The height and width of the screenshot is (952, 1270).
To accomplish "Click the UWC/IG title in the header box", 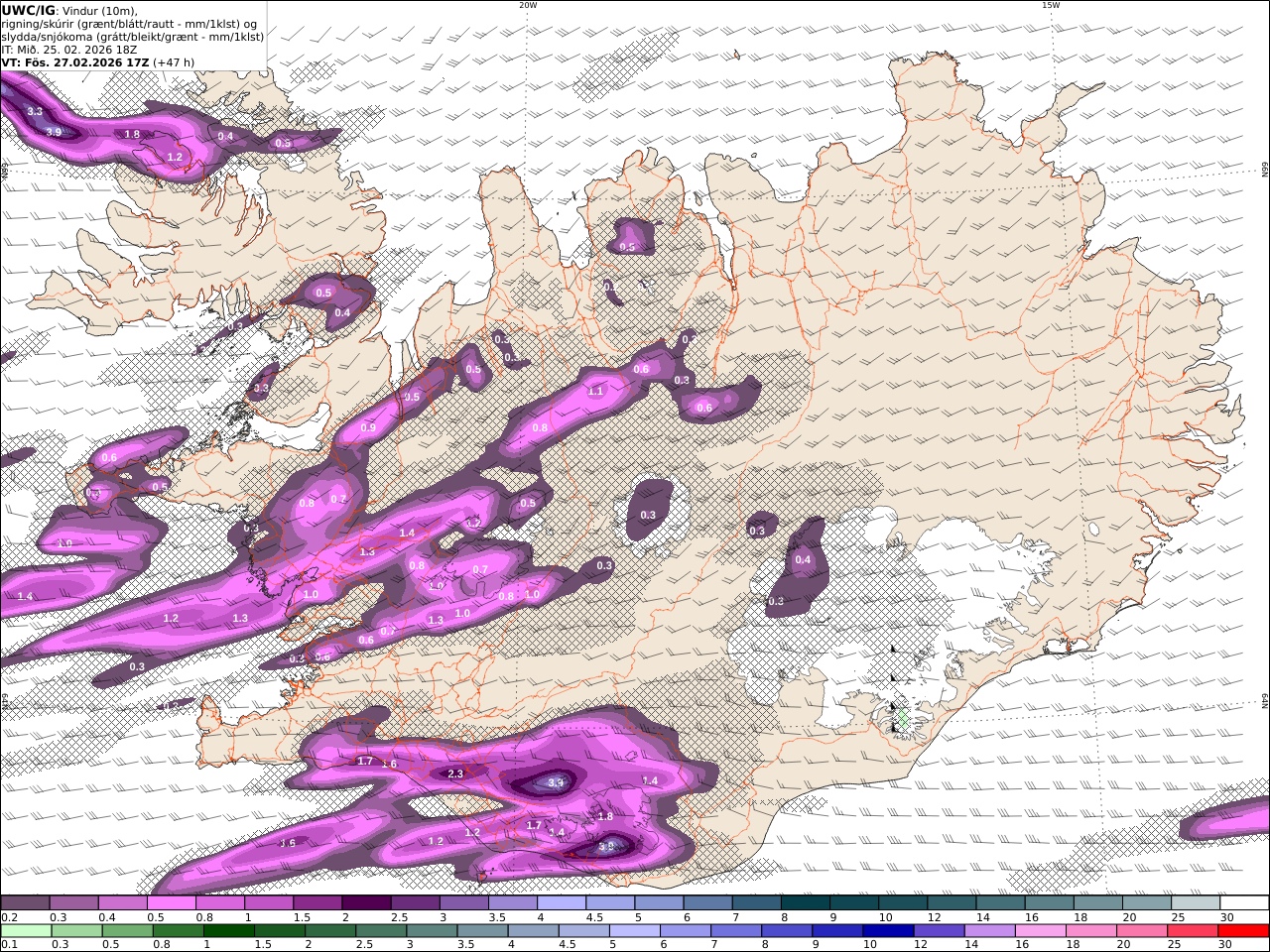I will (28, 10).
